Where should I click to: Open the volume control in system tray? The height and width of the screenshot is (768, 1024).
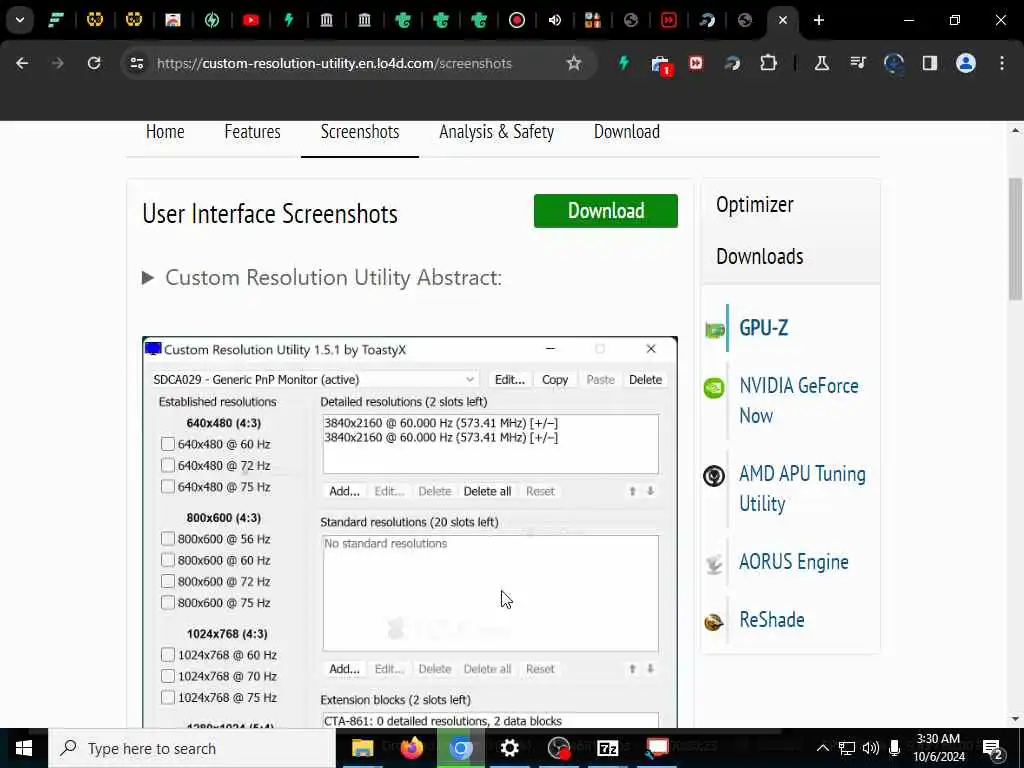click(871, 748)
